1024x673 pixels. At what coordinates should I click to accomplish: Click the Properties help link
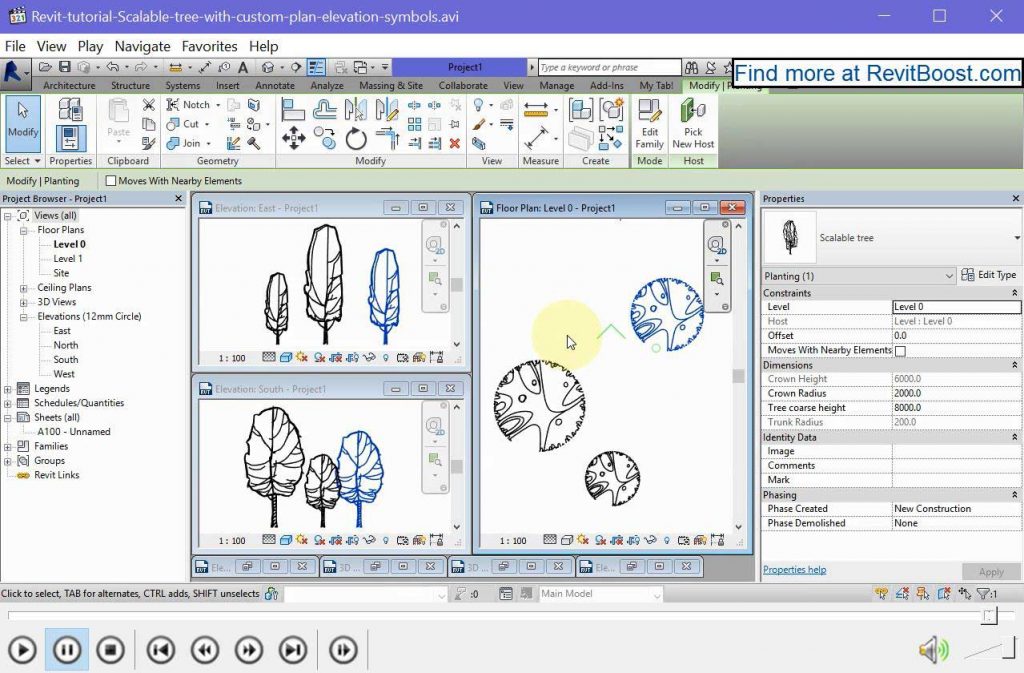click(794, 569)
